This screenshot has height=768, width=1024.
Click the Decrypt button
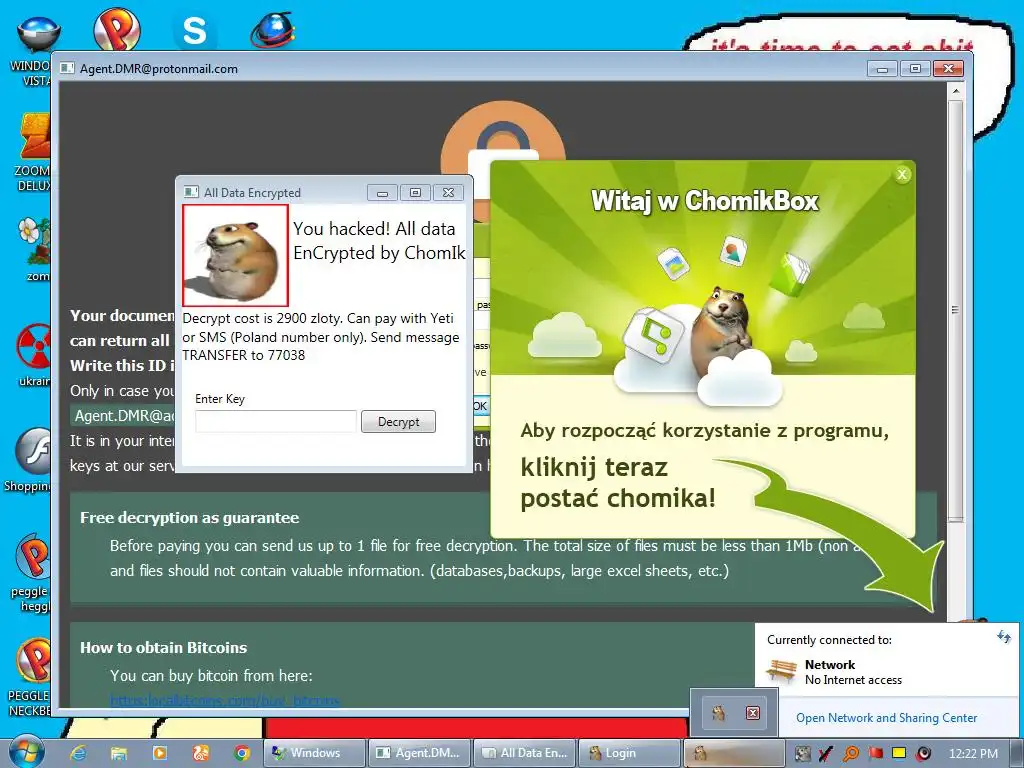(398, 421)
